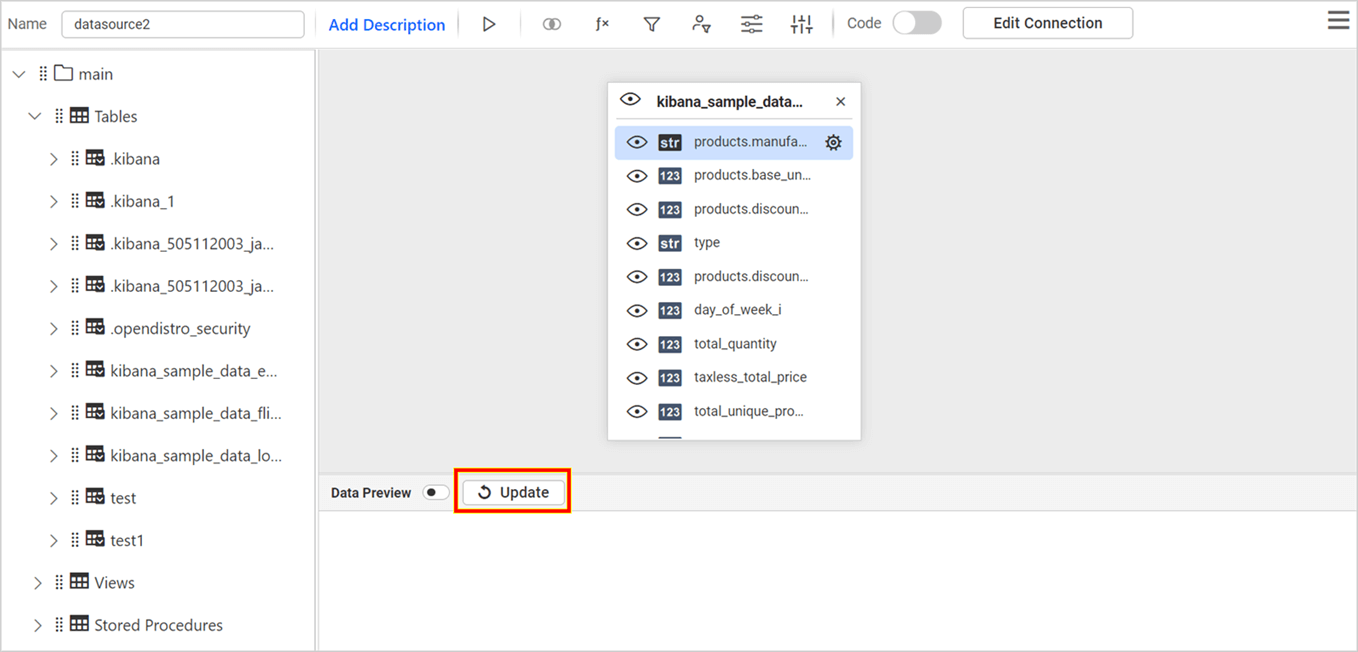1358x652 pixels.
Task: Run the data source with play icon
Action: 488,24
